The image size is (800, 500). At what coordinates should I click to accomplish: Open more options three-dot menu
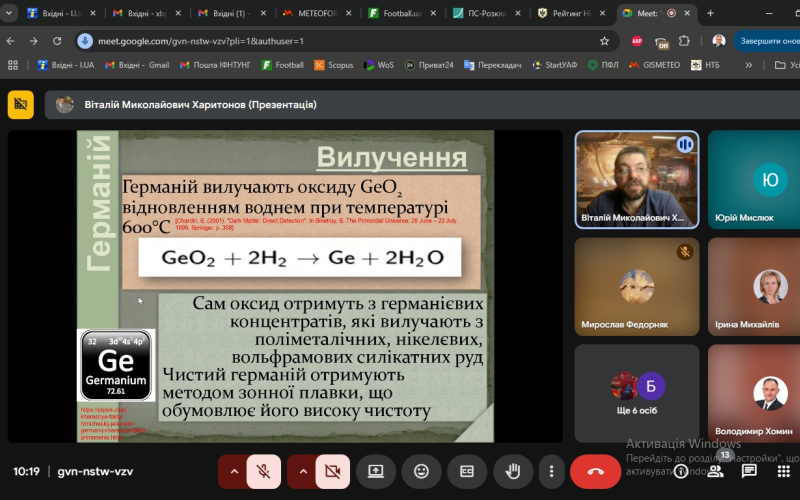pyautogui.click(x=551, y=471)
